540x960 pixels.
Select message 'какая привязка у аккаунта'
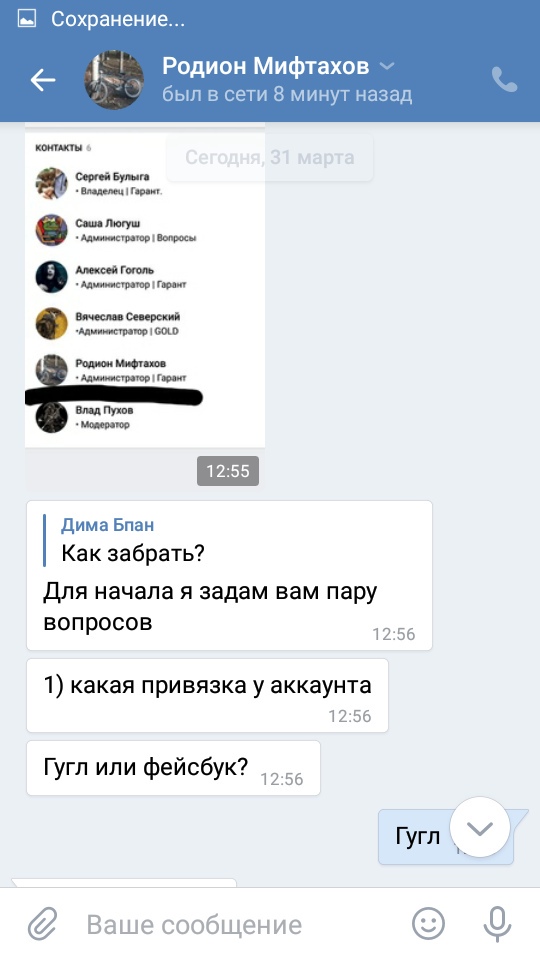[208, 695]
